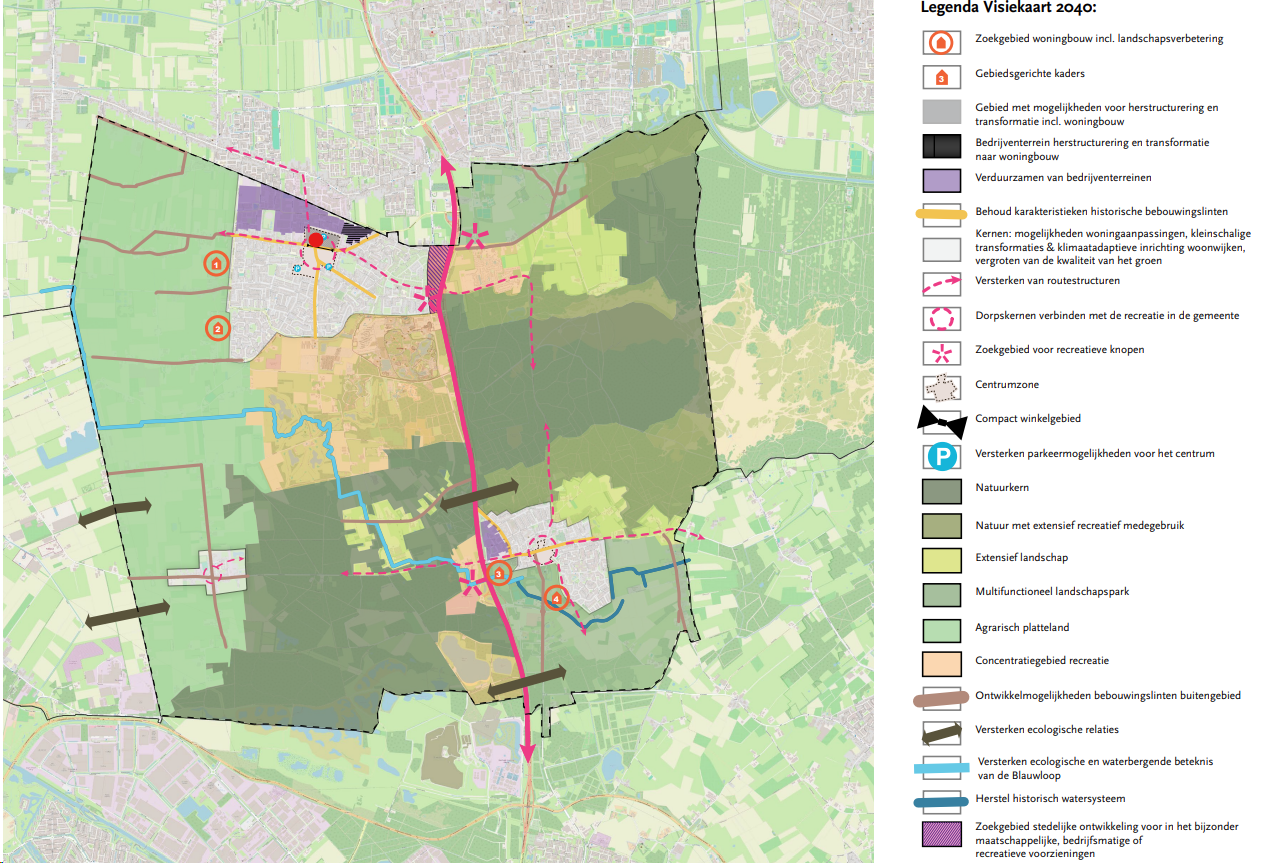Image resolution: width=1264 pixels, height=863 pixels.
Task: Pick the purple Verduurzamen van bedrijventerreinen swatch
Action: (942, 180)
